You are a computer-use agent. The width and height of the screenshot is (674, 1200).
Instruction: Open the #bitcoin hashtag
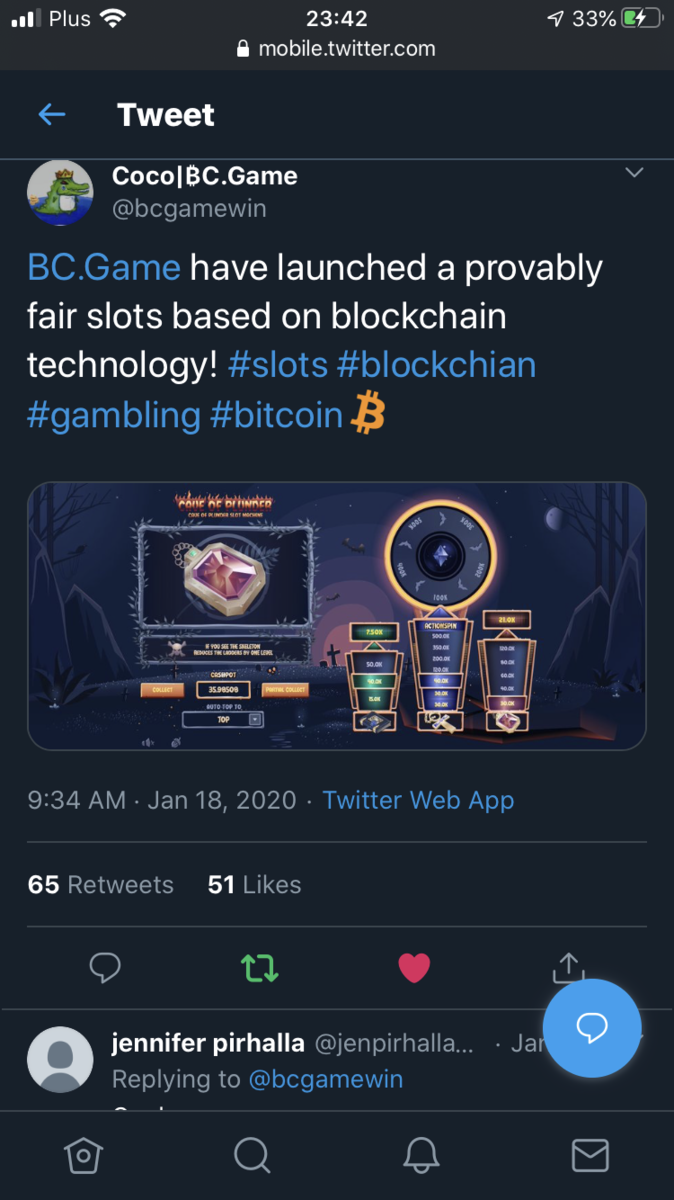pos(276,414)
